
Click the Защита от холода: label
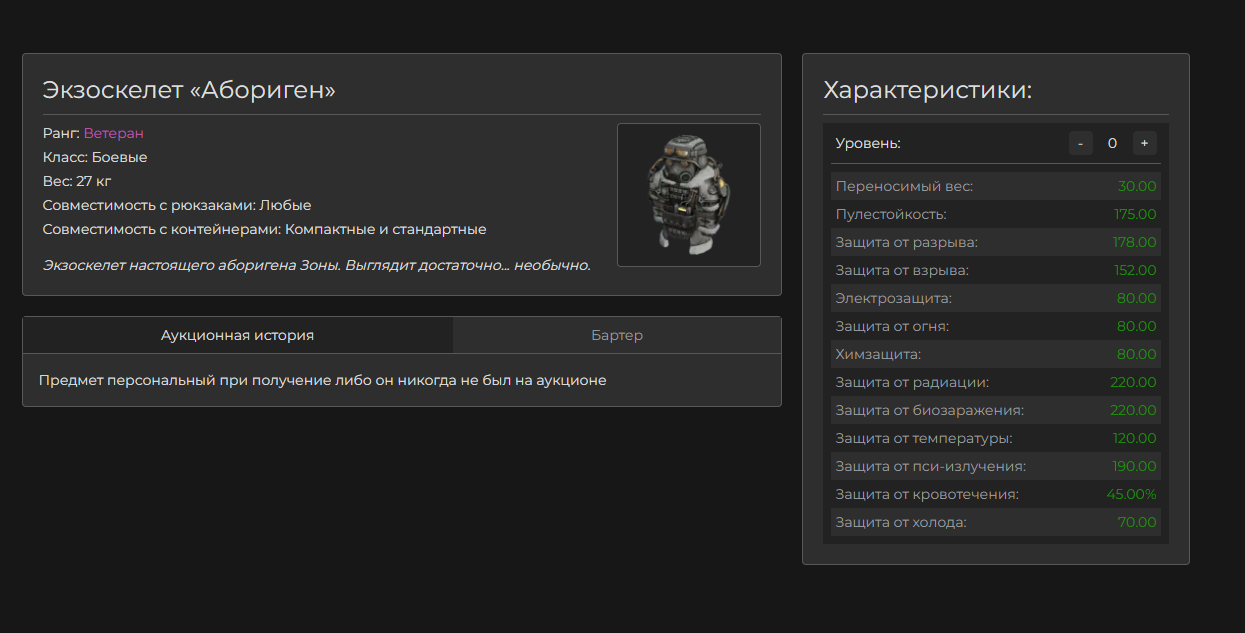pos(901,522)
